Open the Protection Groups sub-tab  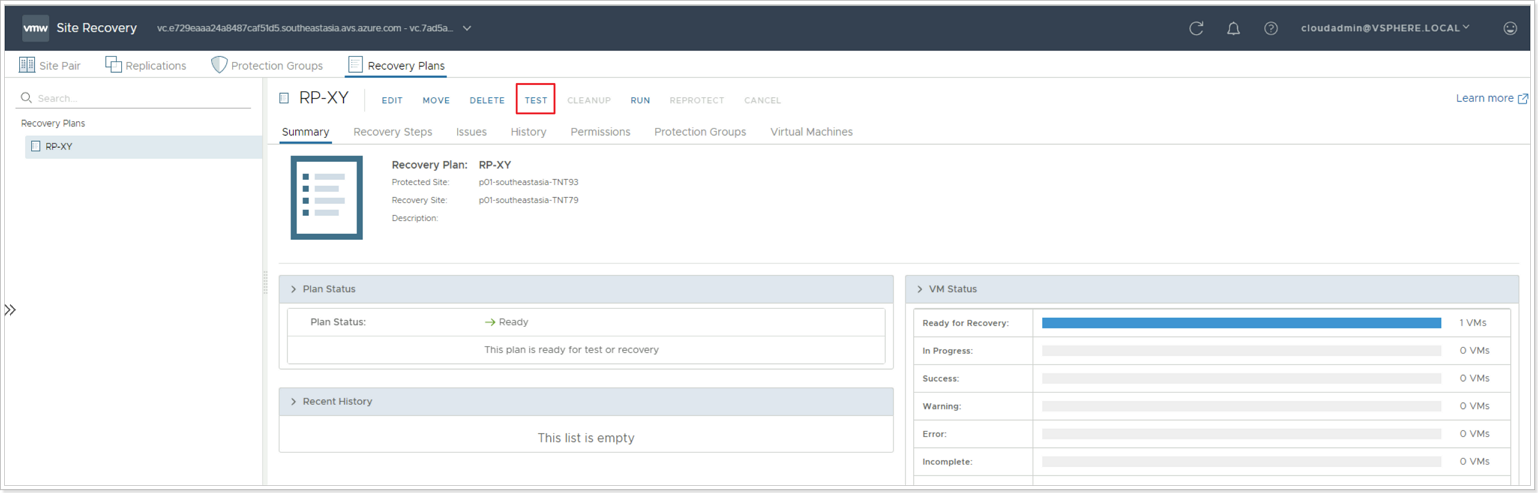(x=700, y=132)
